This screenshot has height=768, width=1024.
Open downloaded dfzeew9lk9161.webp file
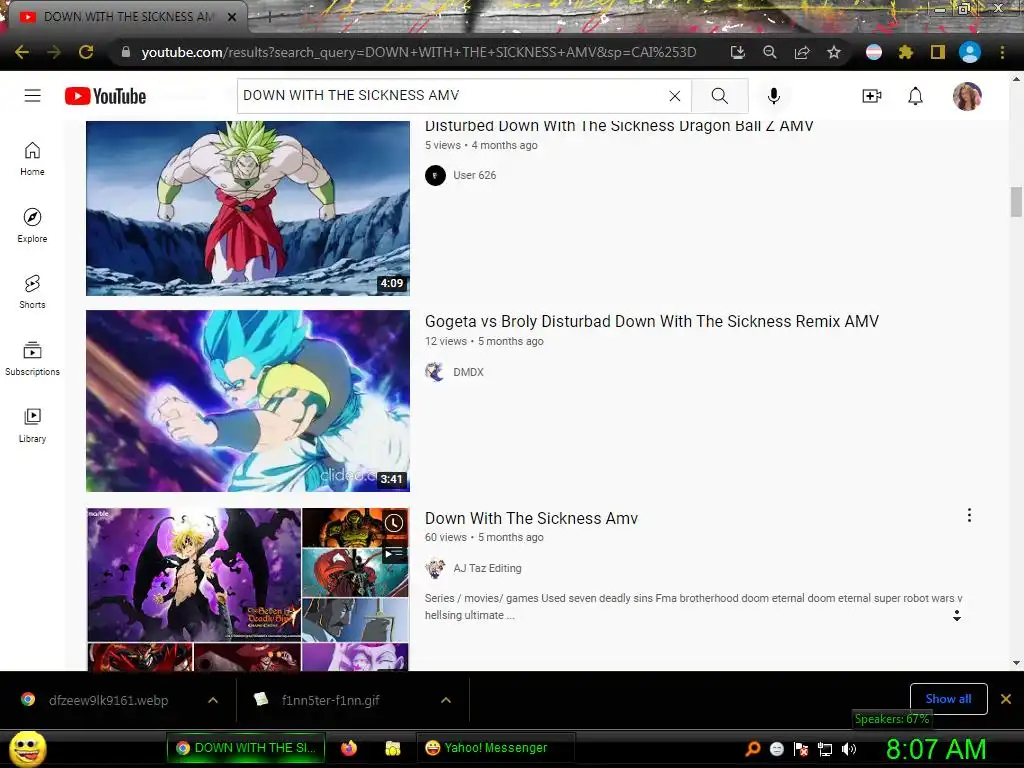[108, 700]
